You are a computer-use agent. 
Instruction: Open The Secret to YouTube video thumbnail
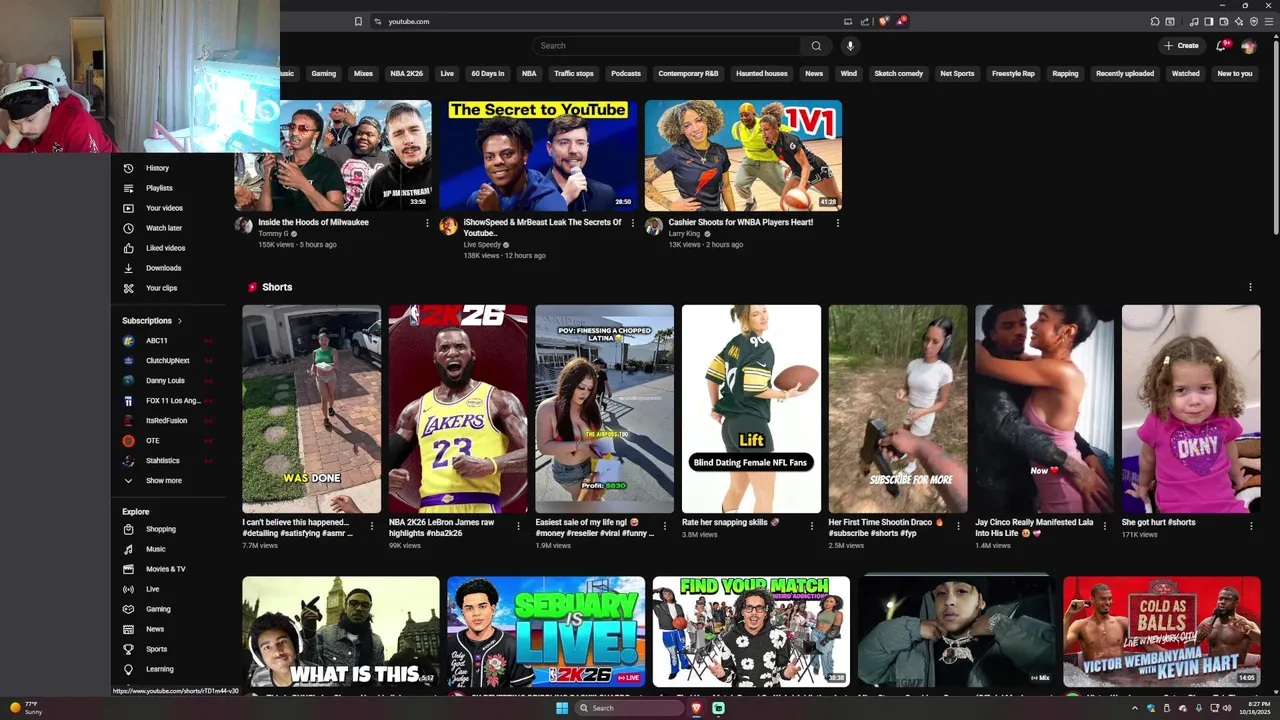538,155
